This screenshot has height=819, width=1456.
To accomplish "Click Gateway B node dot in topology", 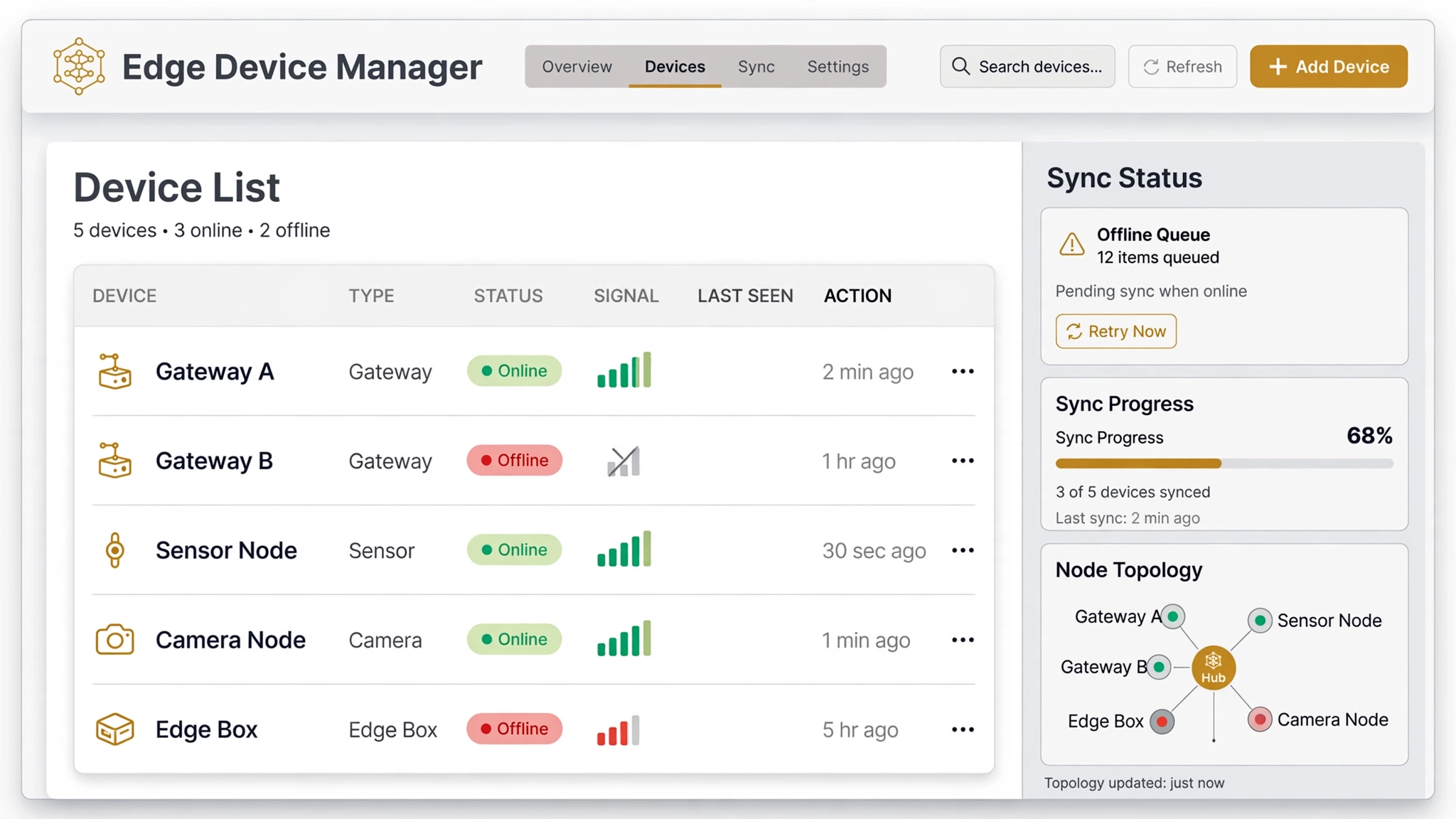I will pos(1159,667).
